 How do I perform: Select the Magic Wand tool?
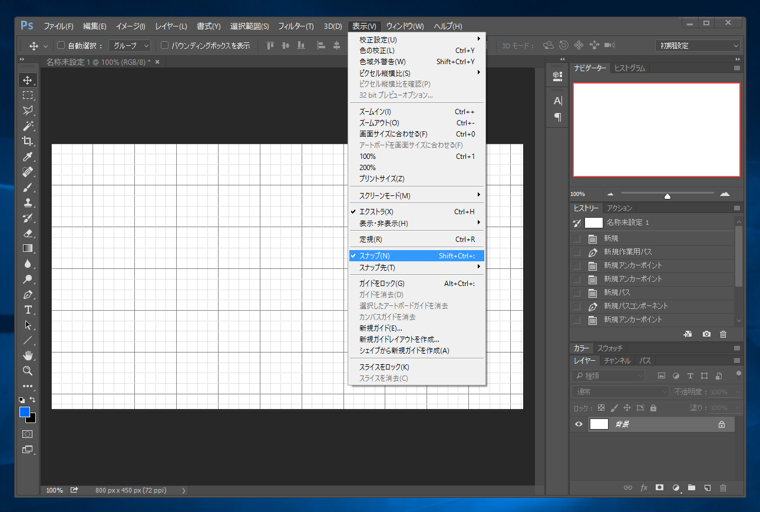(x=28, y=126)
